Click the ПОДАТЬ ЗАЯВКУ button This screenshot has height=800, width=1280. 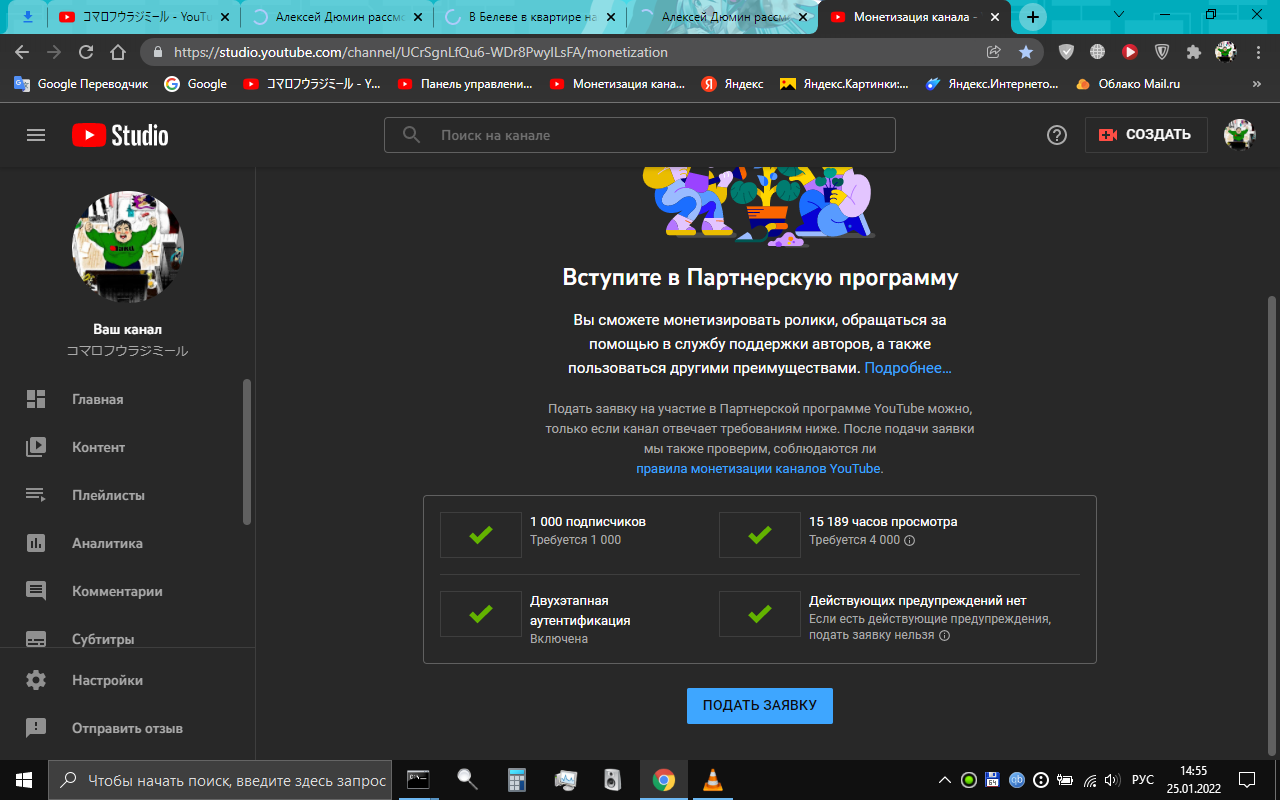click(760, 705)
